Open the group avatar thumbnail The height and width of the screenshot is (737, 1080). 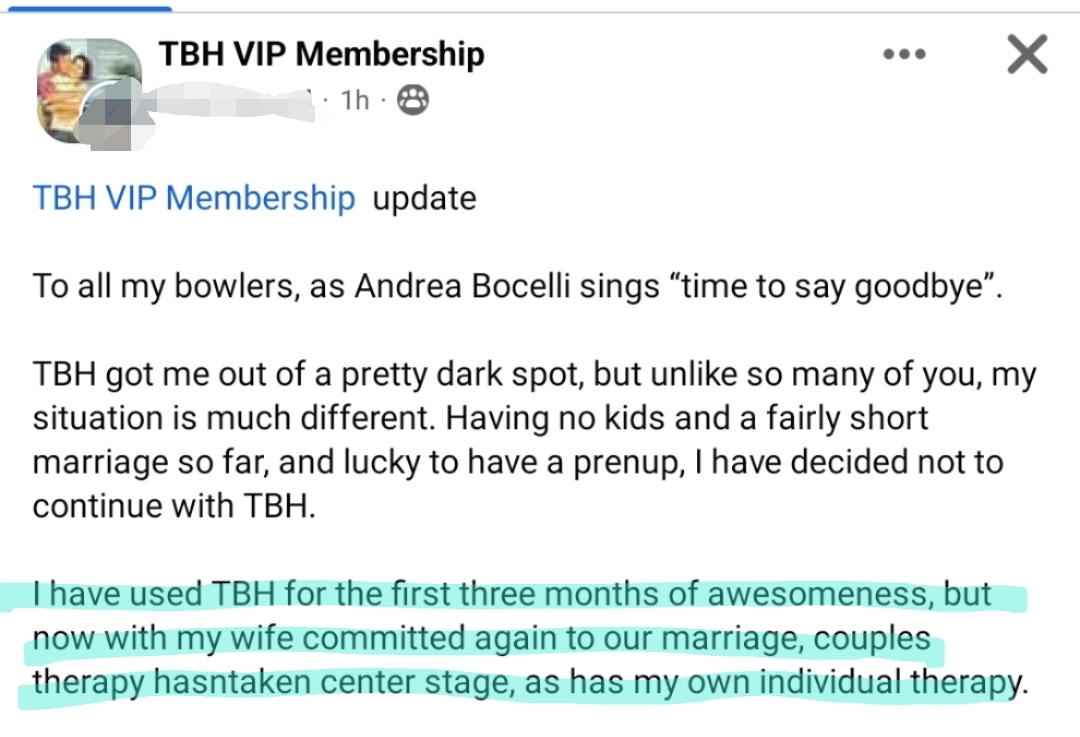tap(89, 88)
